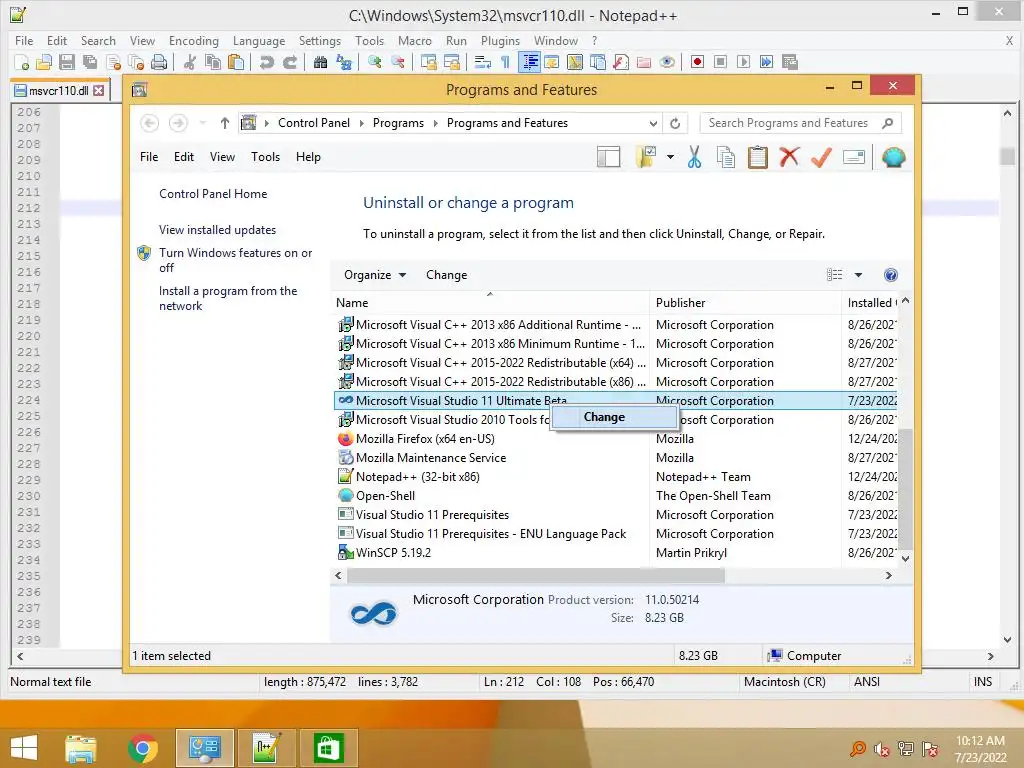
Task: Open the Tools menu in Programs and Features
Action: pyautogui.click(x=265, y=157)
